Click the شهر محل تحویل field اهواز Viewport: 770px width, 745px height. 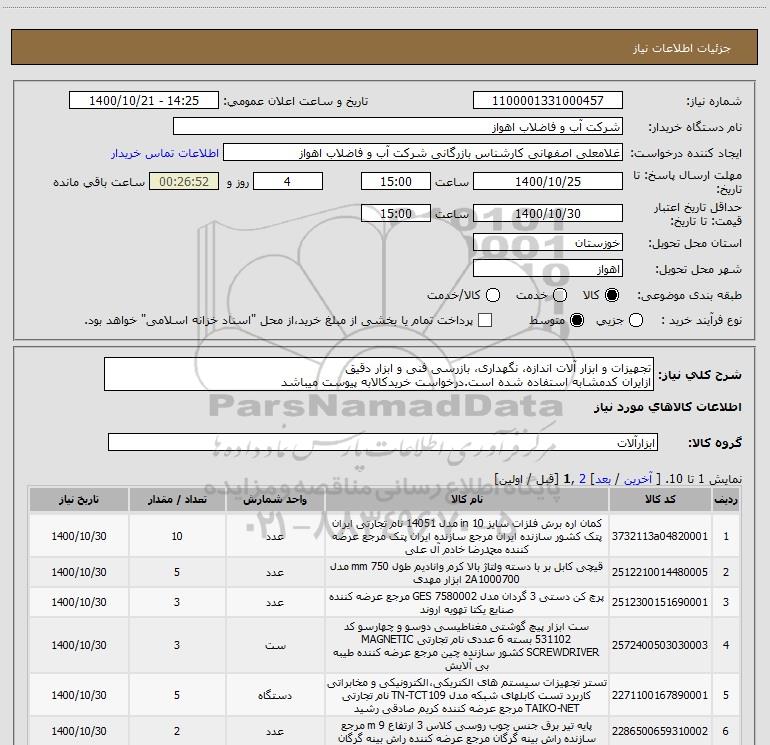coord(548,269)
